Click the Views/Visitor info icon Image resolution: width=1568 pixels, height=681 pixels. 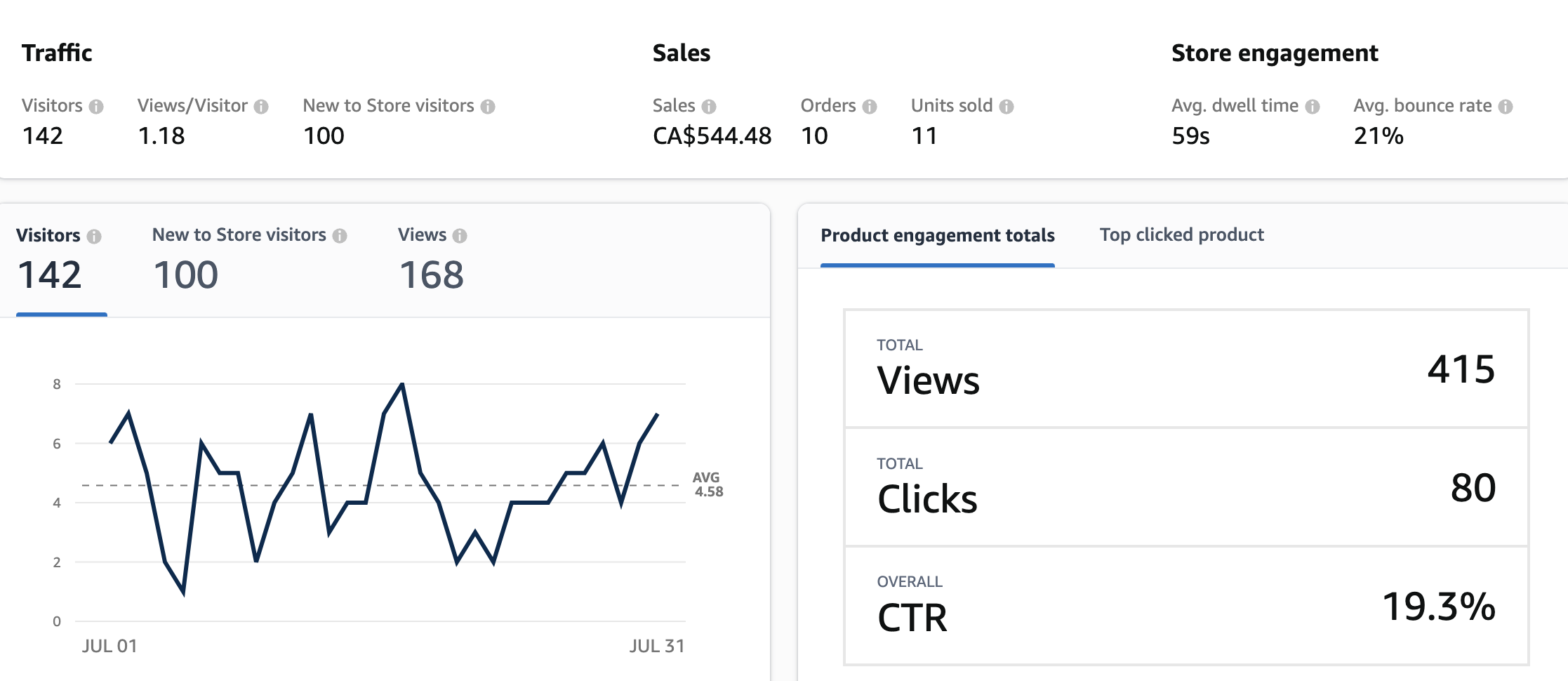tap(261, 106)
